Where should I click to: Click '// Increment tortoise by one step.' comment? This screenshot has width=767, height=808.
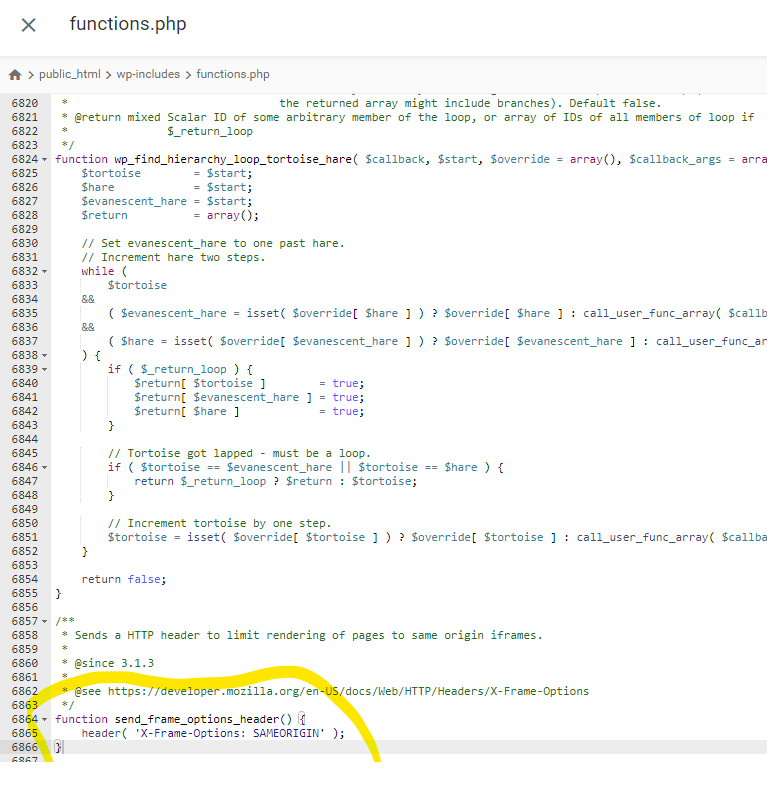pyautogui.click(x=220, y=523)
